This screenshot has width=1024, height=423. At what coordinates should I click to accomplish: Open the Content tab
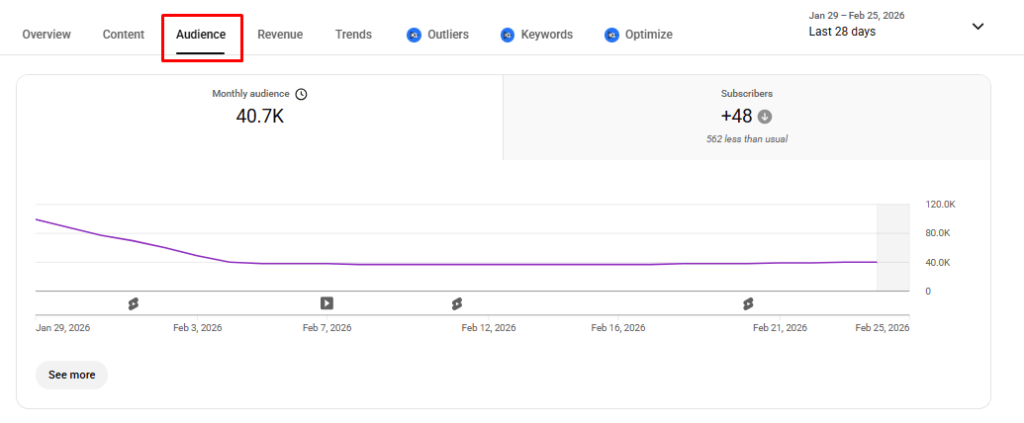click(x=123, y=35)
